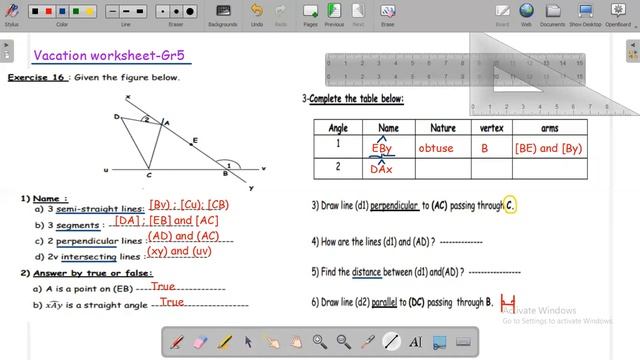The image size is (640, 360).
Task: Select the Draw Lines tool
Action: 391,342
